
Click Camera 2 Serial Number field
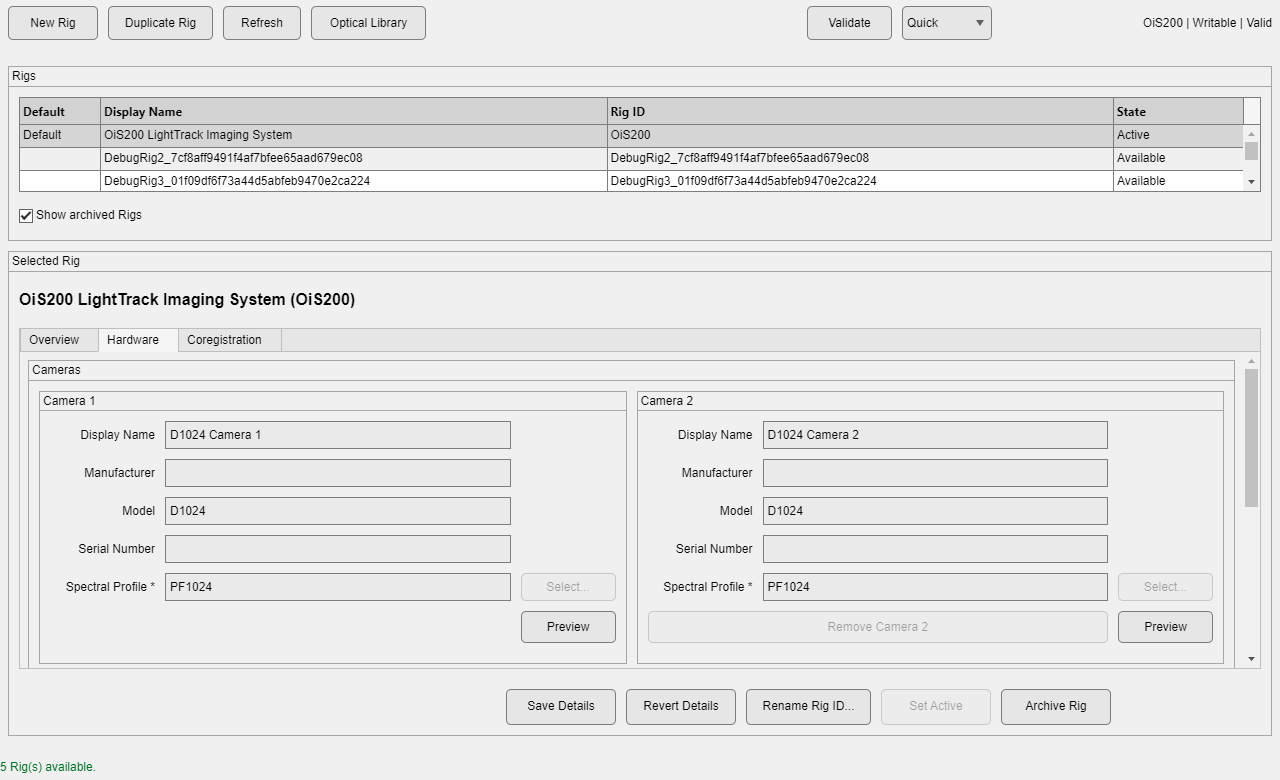tap(935, 549)
